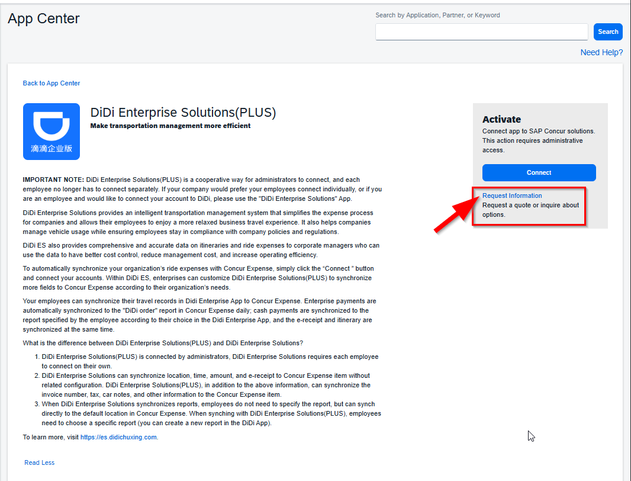
Task: Visit the es.didichuxing.com link
Action: click(x=119, y=437)
